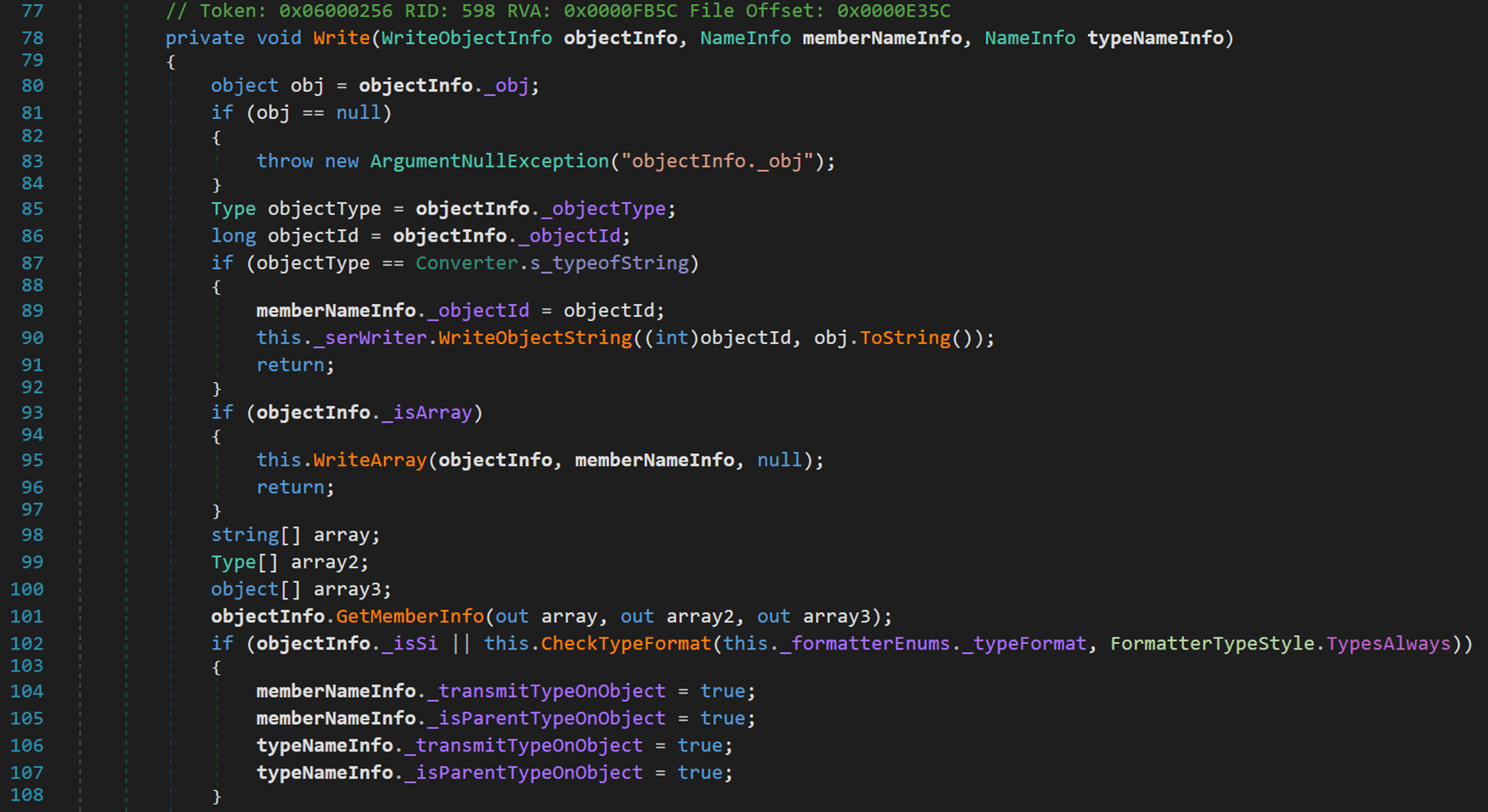Click the return statement on line 96
The image size is (1488, 812).
(x=295, y=488)
